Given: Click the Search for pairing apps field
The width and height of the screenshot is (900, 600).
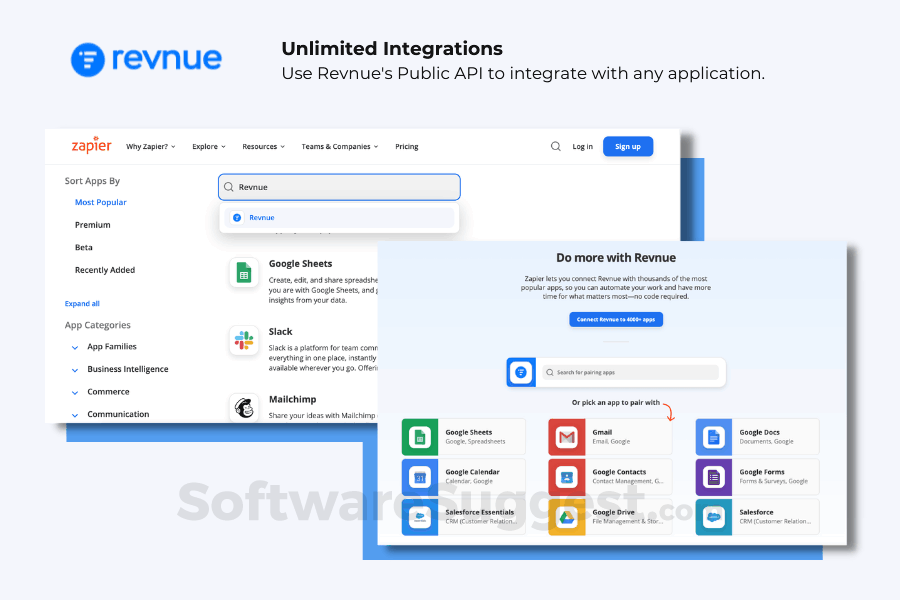Looking at the screenshot, I should [630, 373].
